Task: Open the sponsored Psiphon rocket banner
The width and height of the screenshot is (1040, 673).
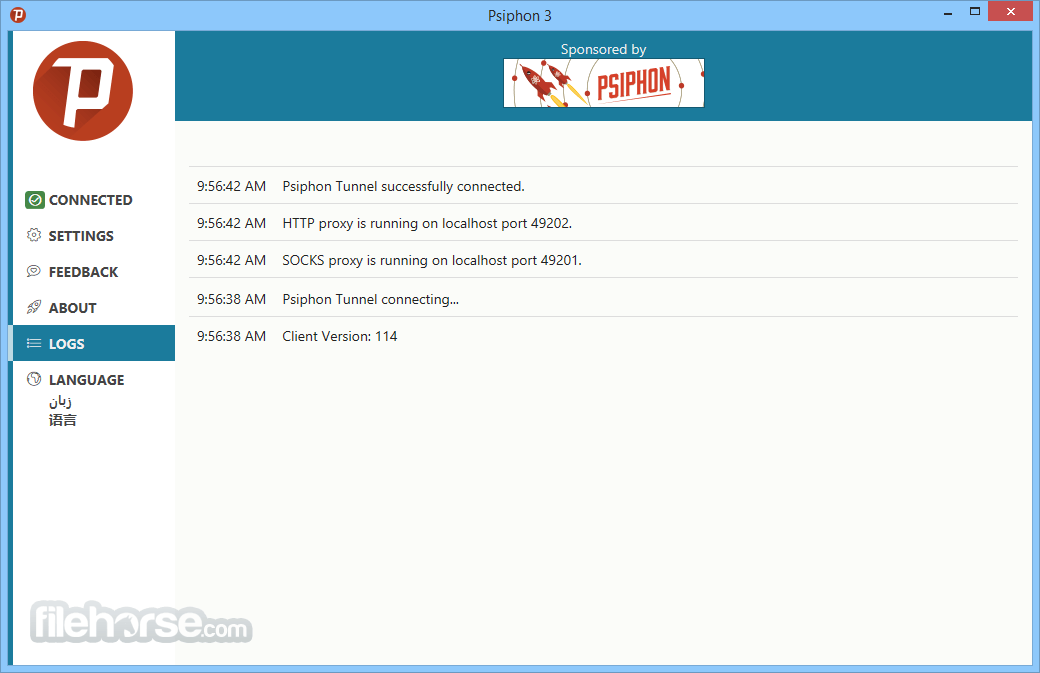Action: (x=604, y=83)
